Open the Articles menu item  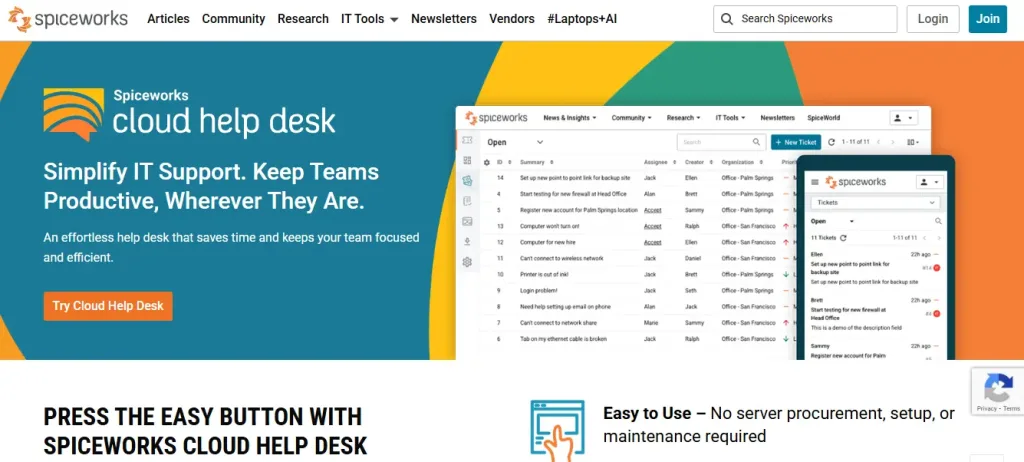168,19
